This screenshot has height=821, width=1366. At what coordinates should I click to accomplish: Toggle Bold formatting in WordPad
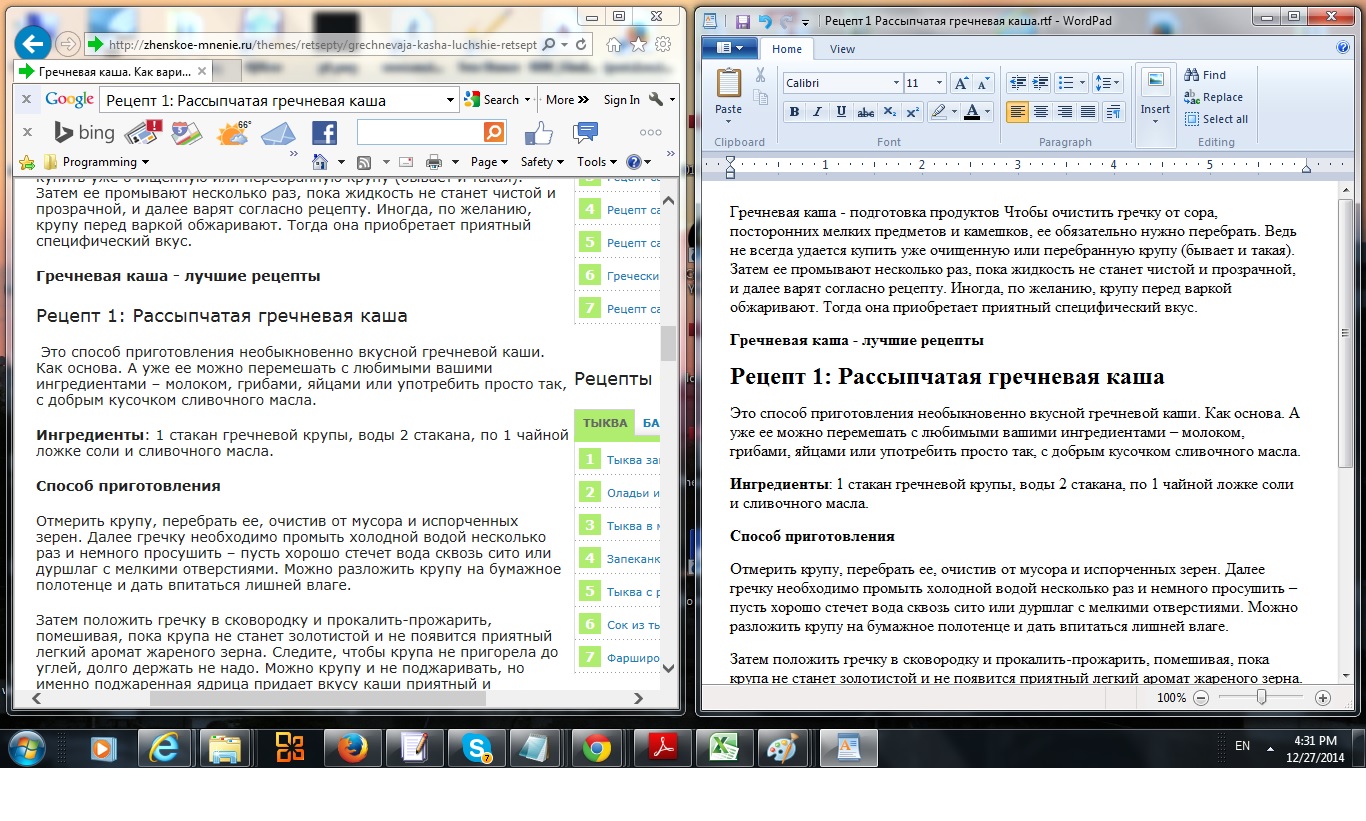pyautogui.click(x=795, y=112)
